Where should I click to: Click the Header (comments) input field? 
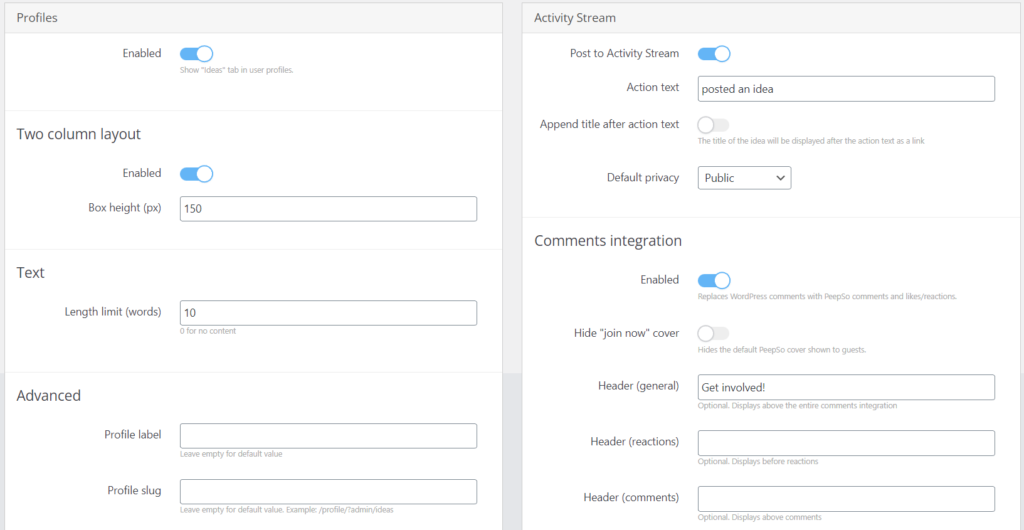click(846, 499)
